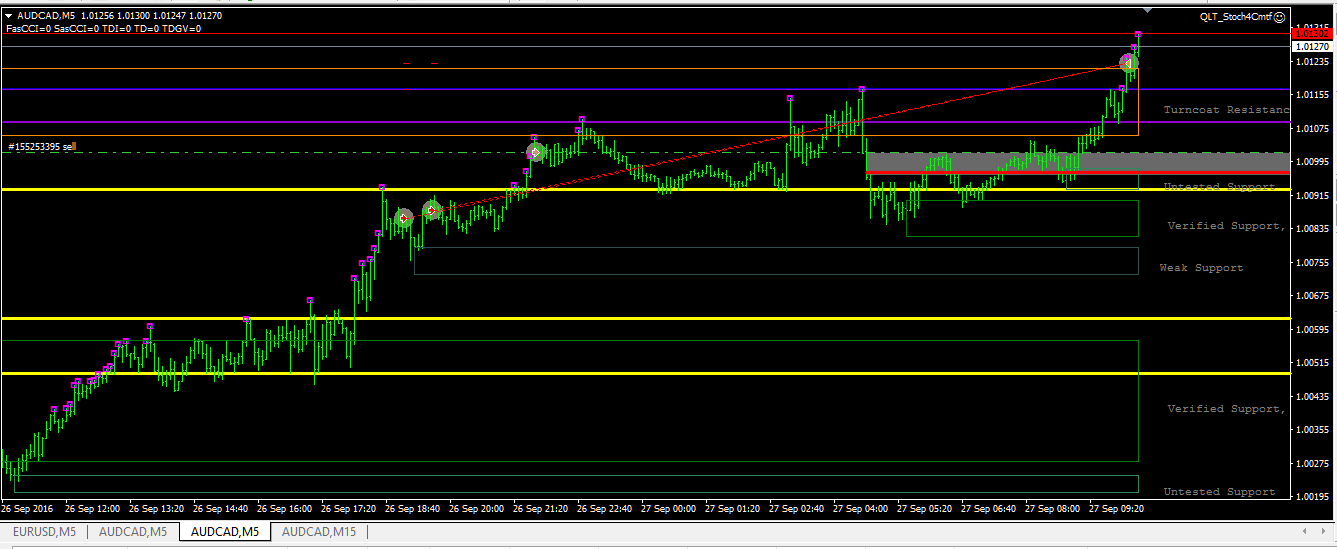Click the upper Untested Support label near 1.00915
Image resolution: width=1337 pixels, height=549 pixels.
(1219, 188)
